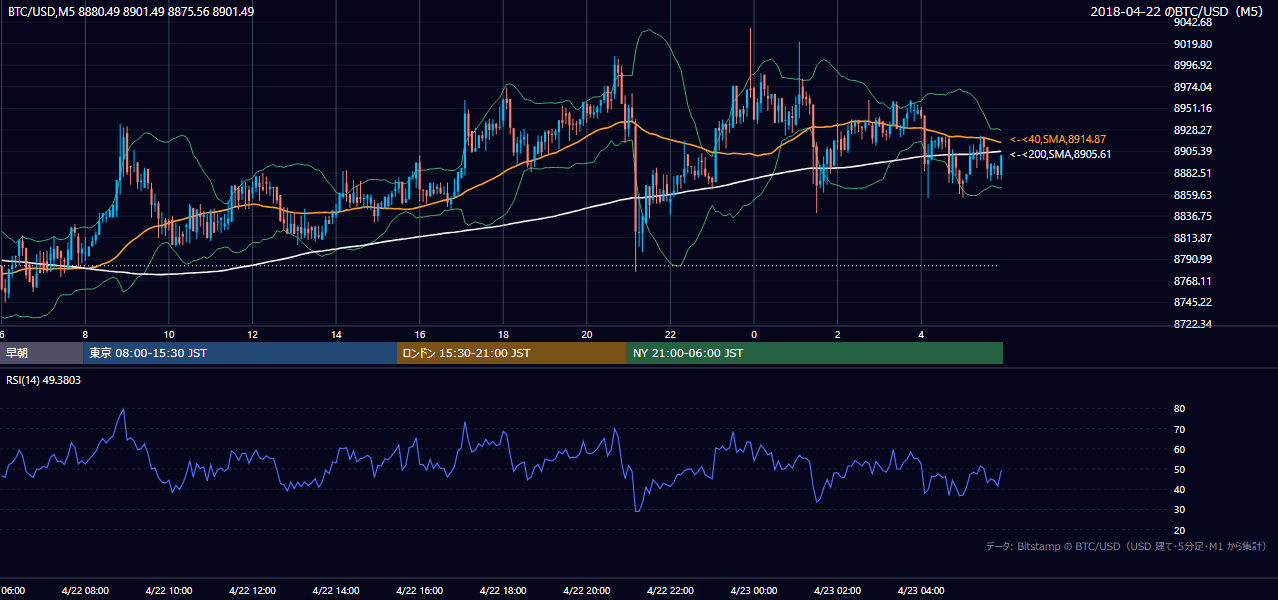Select the 早朝 session bar
The width and height of the screenshot is (1278, 600).
click(x=42, y=353)
